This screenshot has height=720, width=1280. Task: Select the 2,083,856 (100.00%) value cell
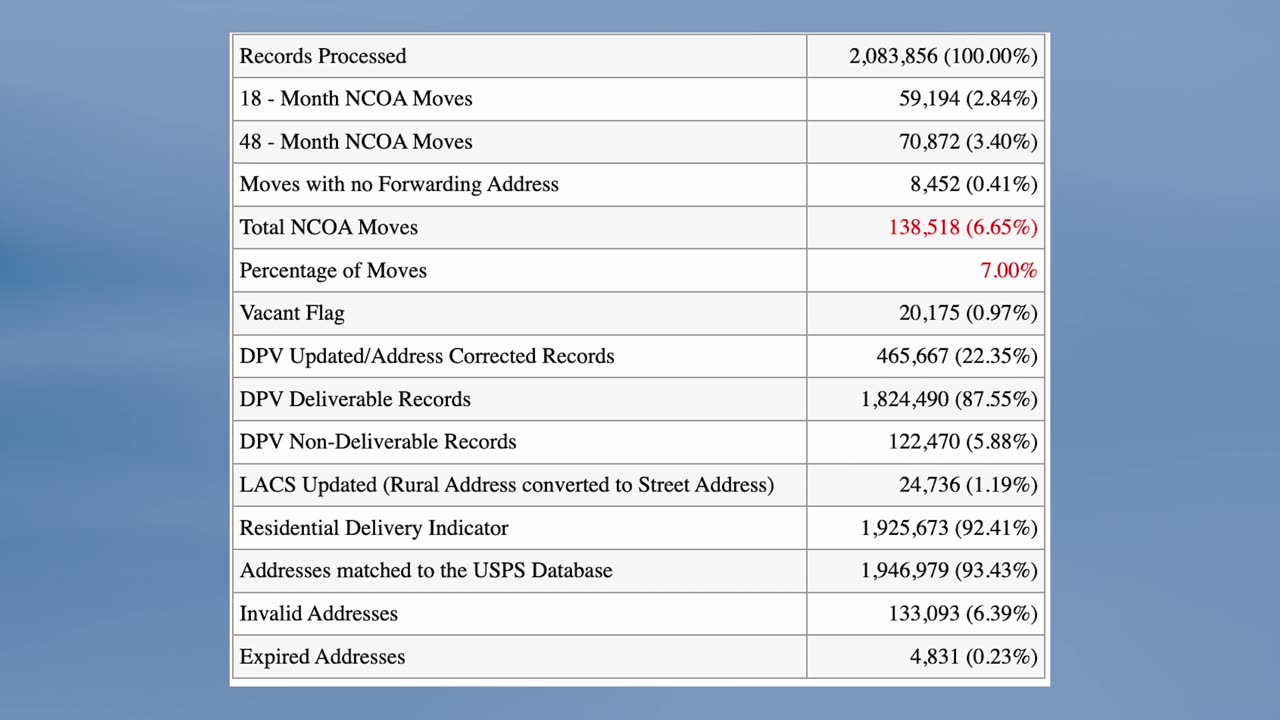[943, 56]
